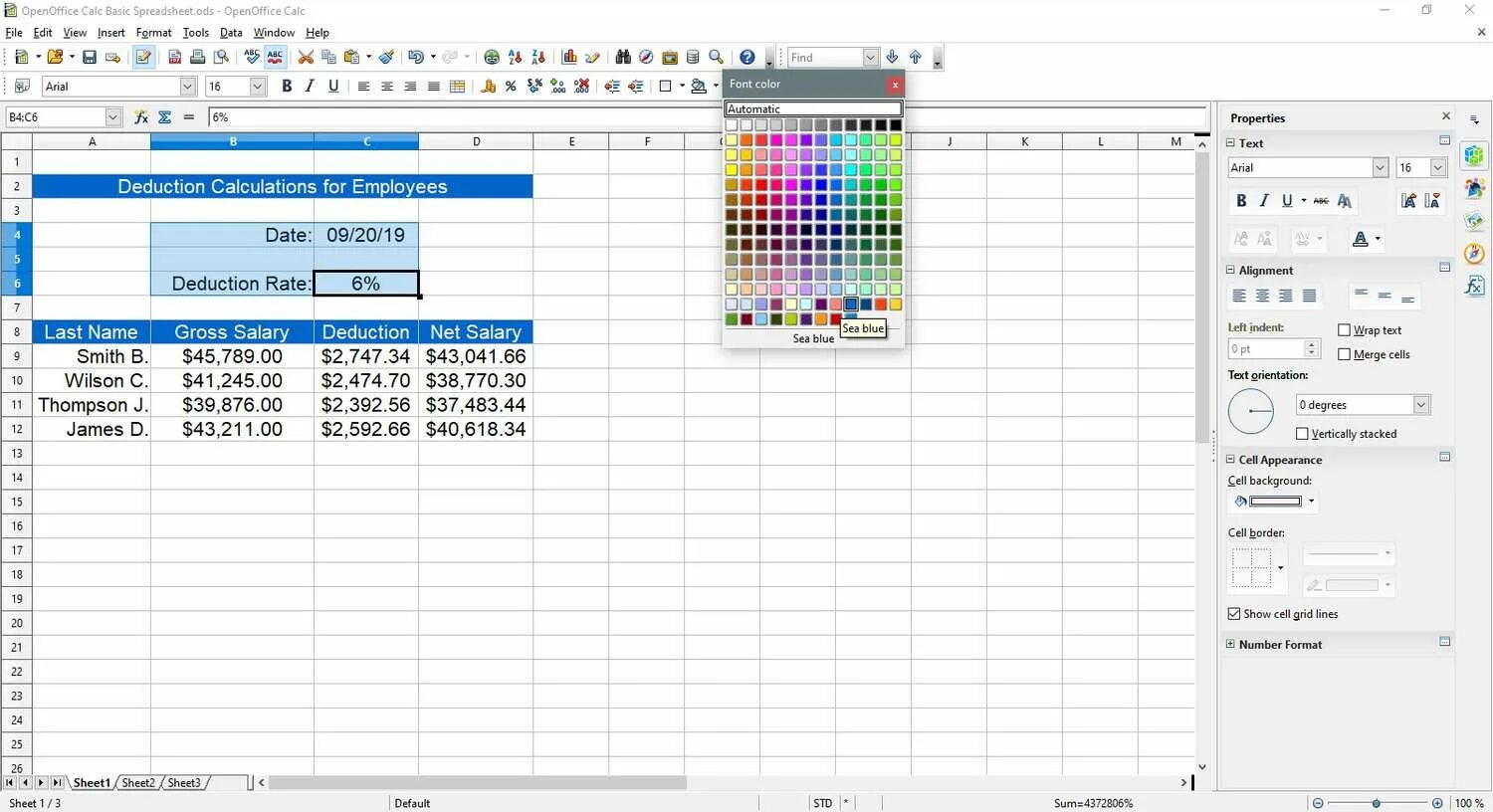Toggle AutoSpellcheck in the toolbar
The width and height of the screenshot is (1493, 812).
click(275, 58)
